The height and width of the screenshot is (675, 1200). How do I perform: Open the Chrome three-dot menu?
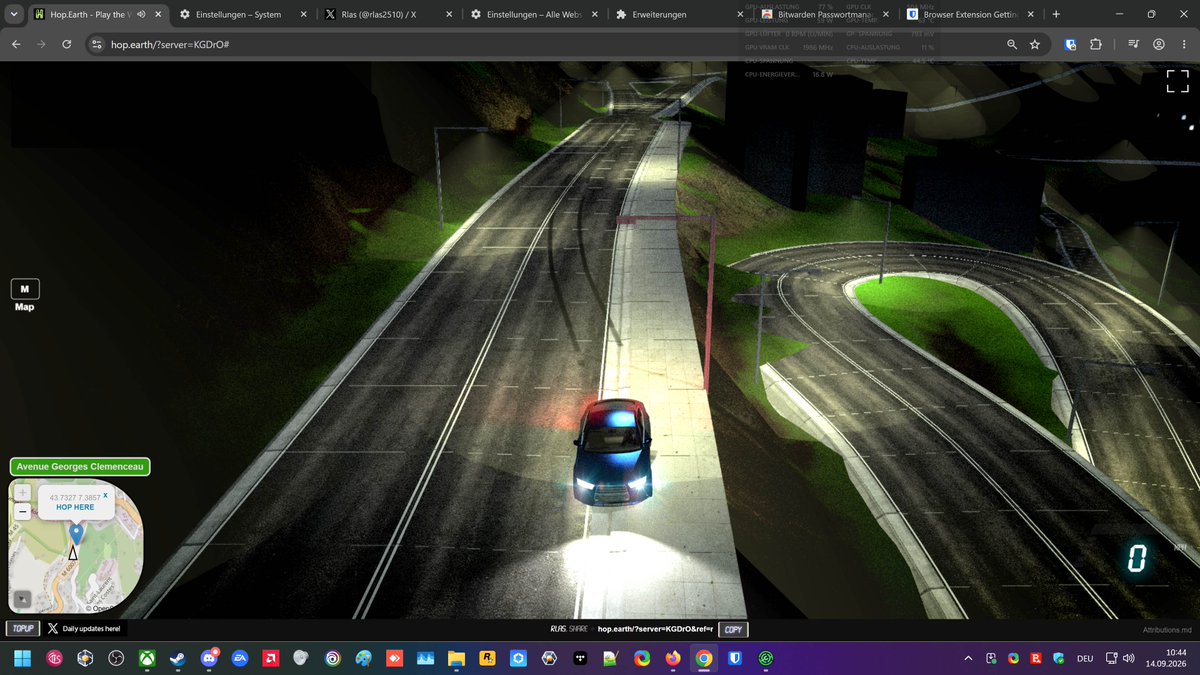point(1184,45)
